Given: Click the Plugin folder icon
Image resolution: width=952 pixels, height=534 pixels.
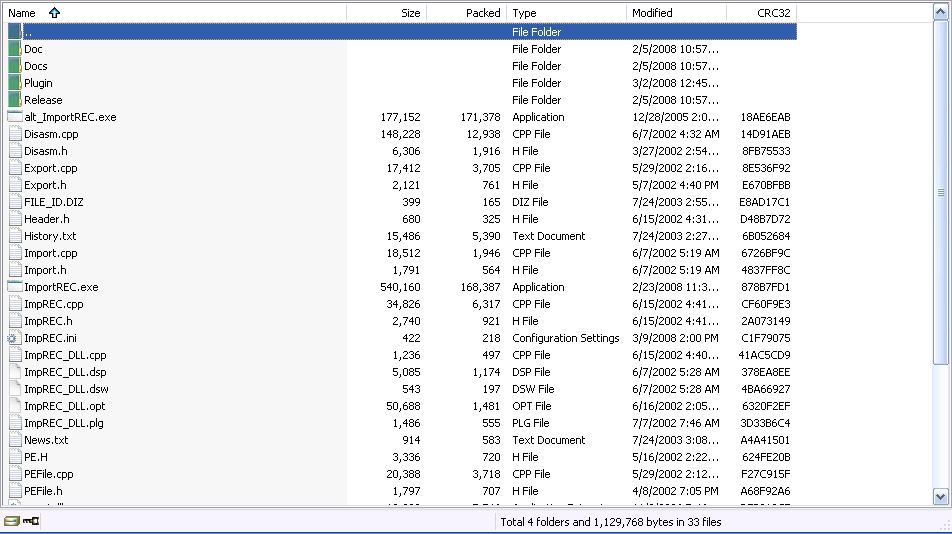Looking at the screenshot, I should pos(15,83).
